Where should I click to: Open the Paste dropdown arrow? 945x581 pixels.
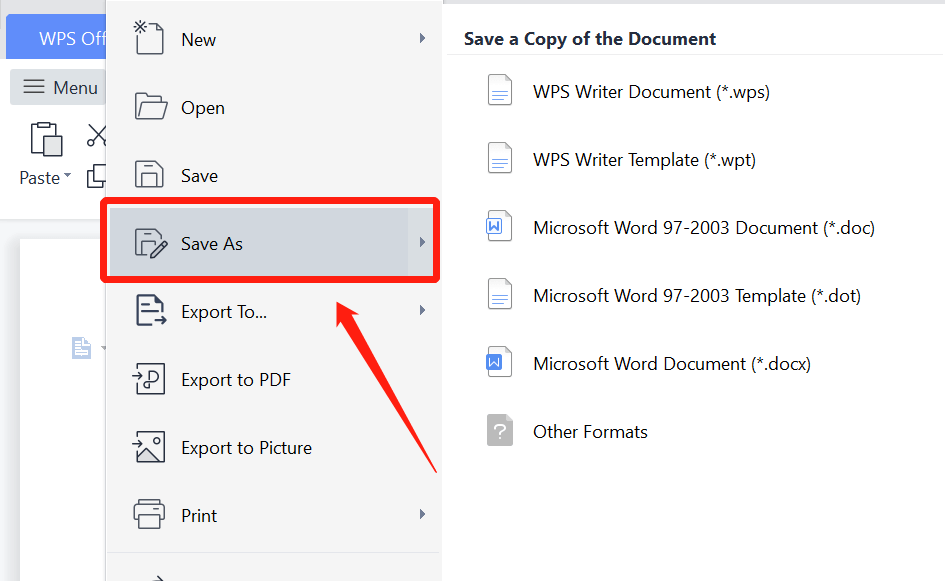68,176
